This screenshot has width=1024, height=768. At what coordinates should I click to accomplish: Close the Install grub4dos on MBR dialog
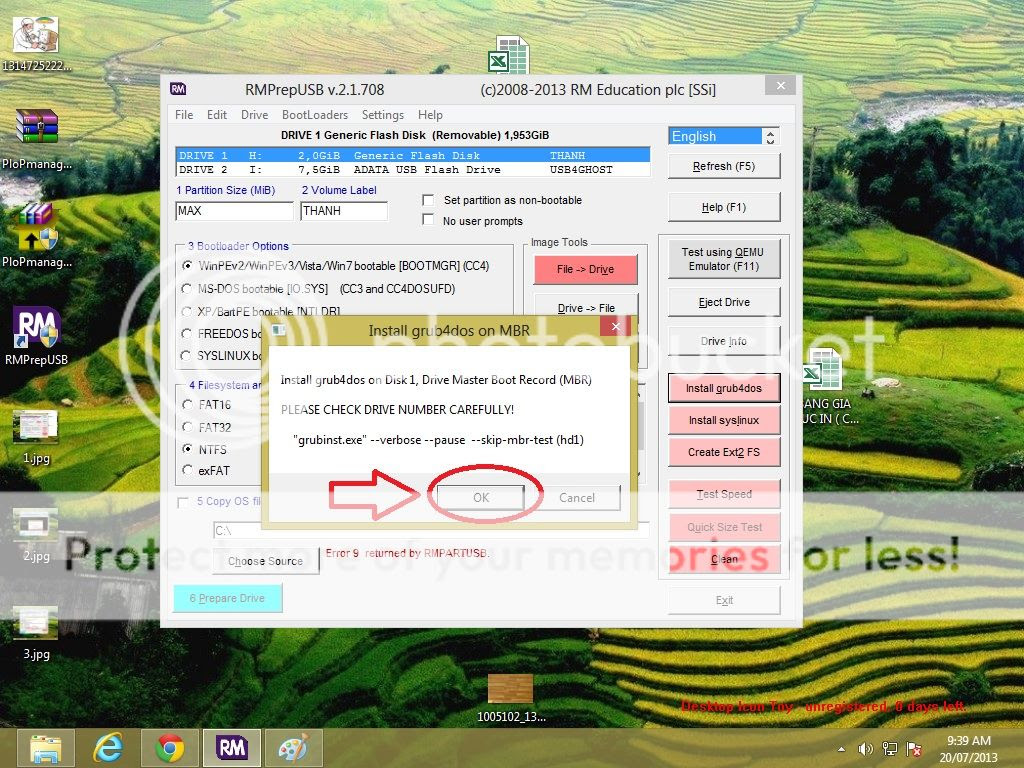point(615,327)
